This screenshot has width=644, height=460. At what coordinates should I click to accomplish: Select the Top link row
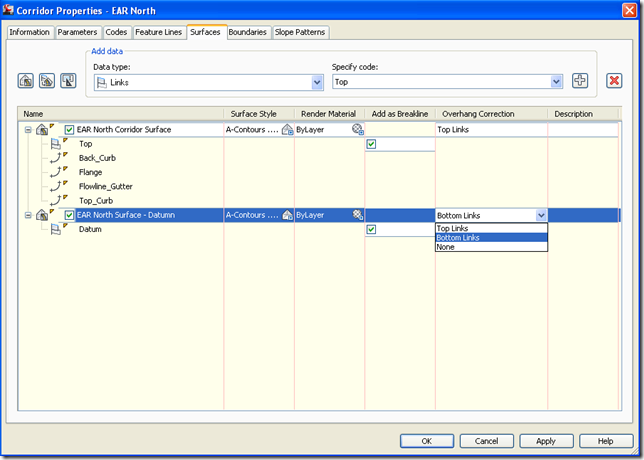point(85,144)
